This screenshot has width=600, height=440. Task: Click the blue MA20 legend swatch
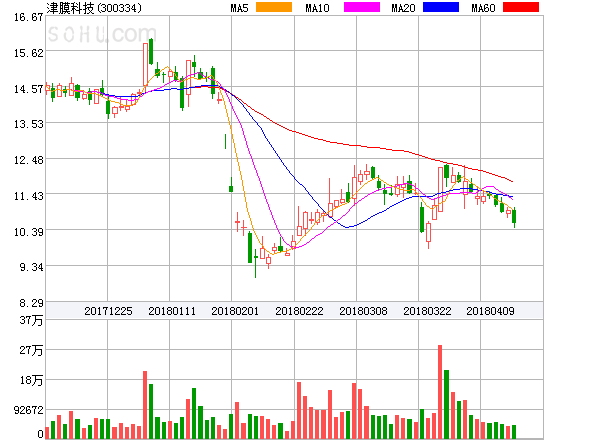click(441, 7)
